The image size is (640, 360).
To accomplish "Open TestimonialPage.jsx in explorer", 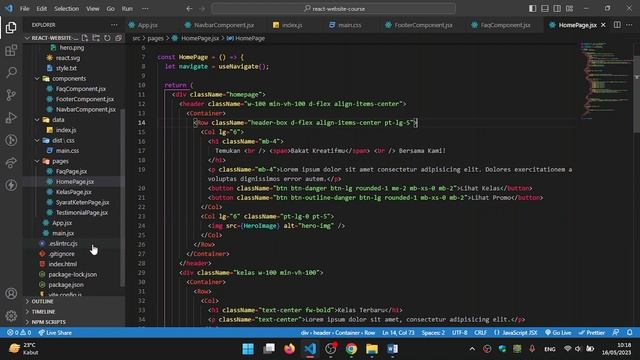I will coord(82,212).
